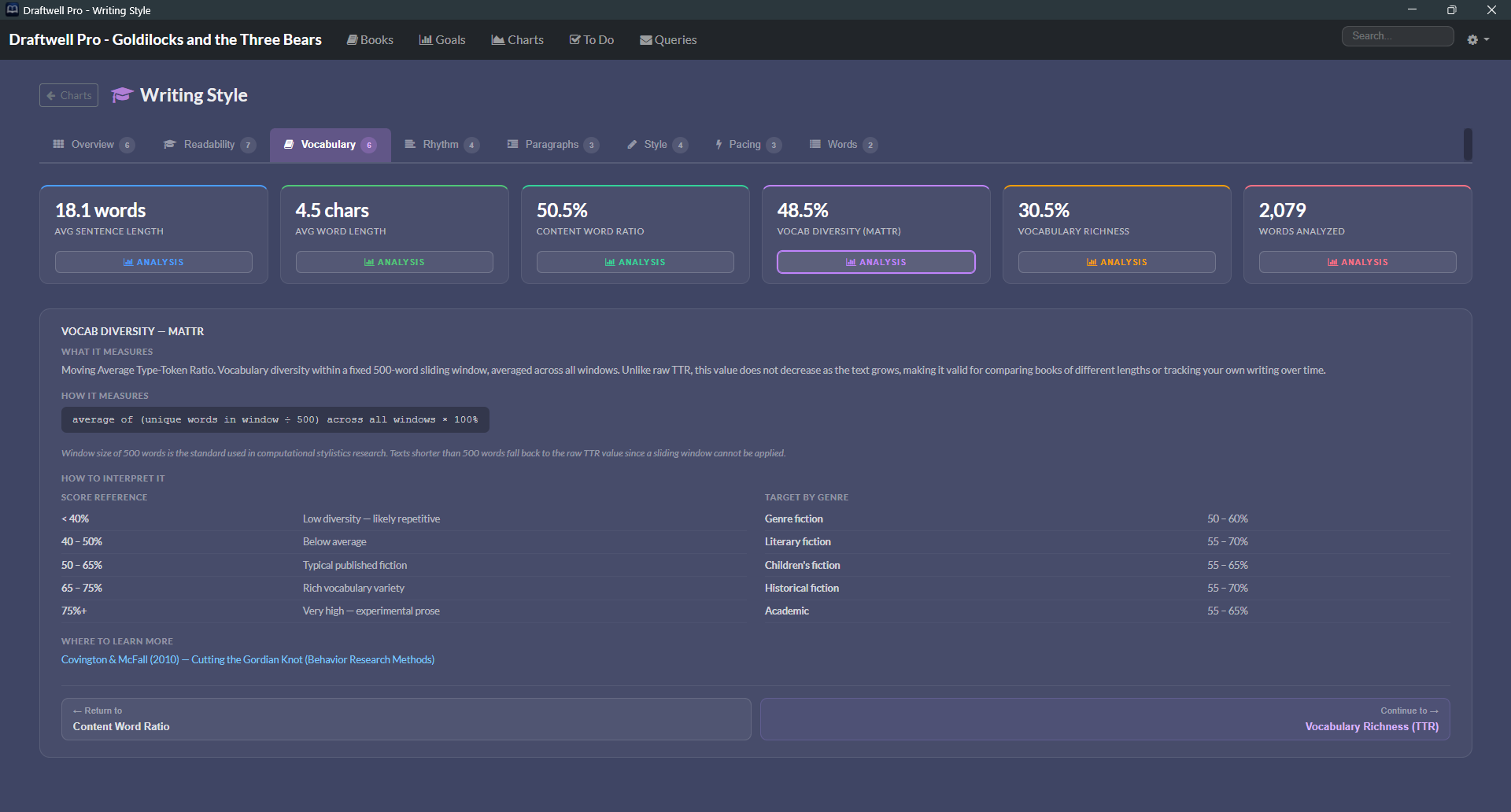Click the graduation cap Writing Style icon

tap(121, 95)
